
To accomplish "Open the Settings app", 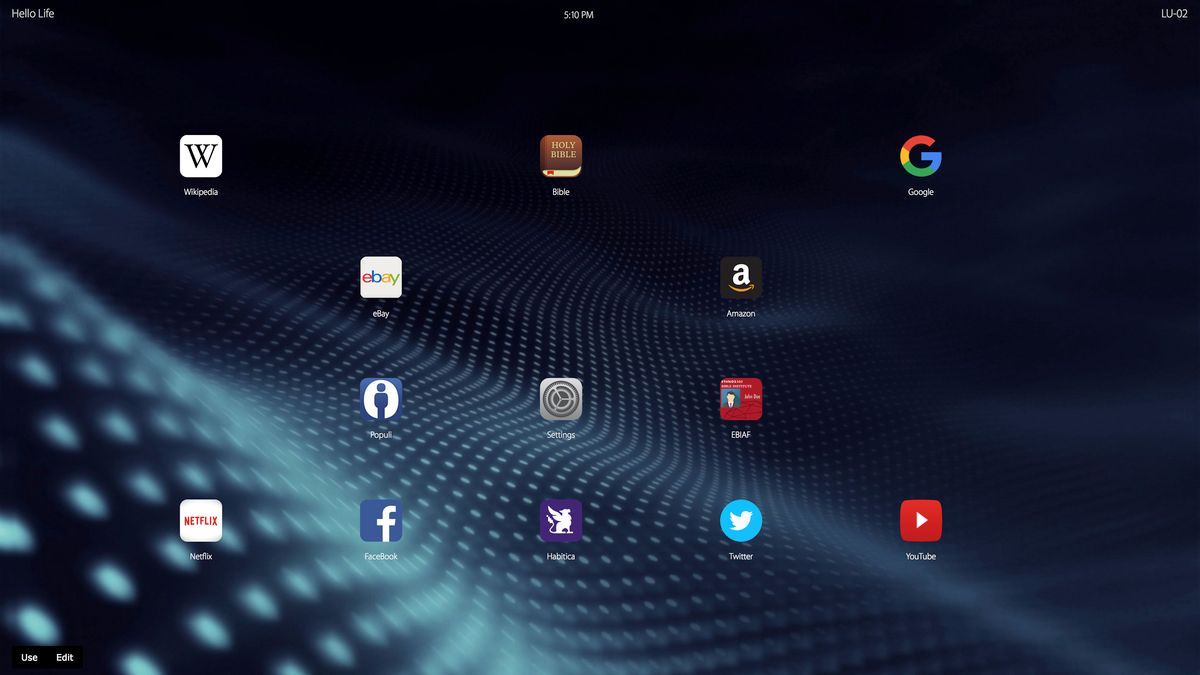I will coord(561,398).
